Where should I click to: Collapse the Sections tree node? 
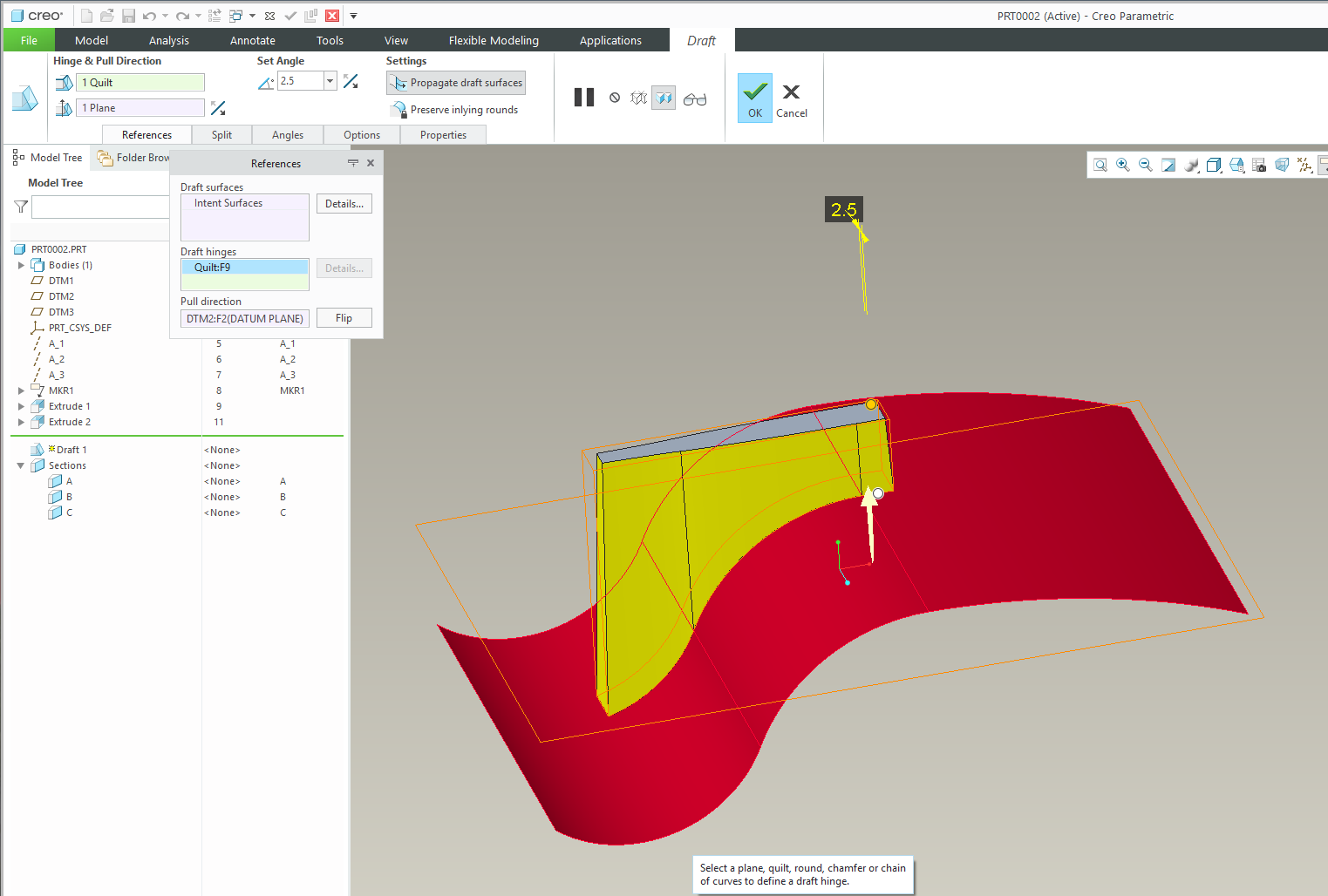[21, 465]
